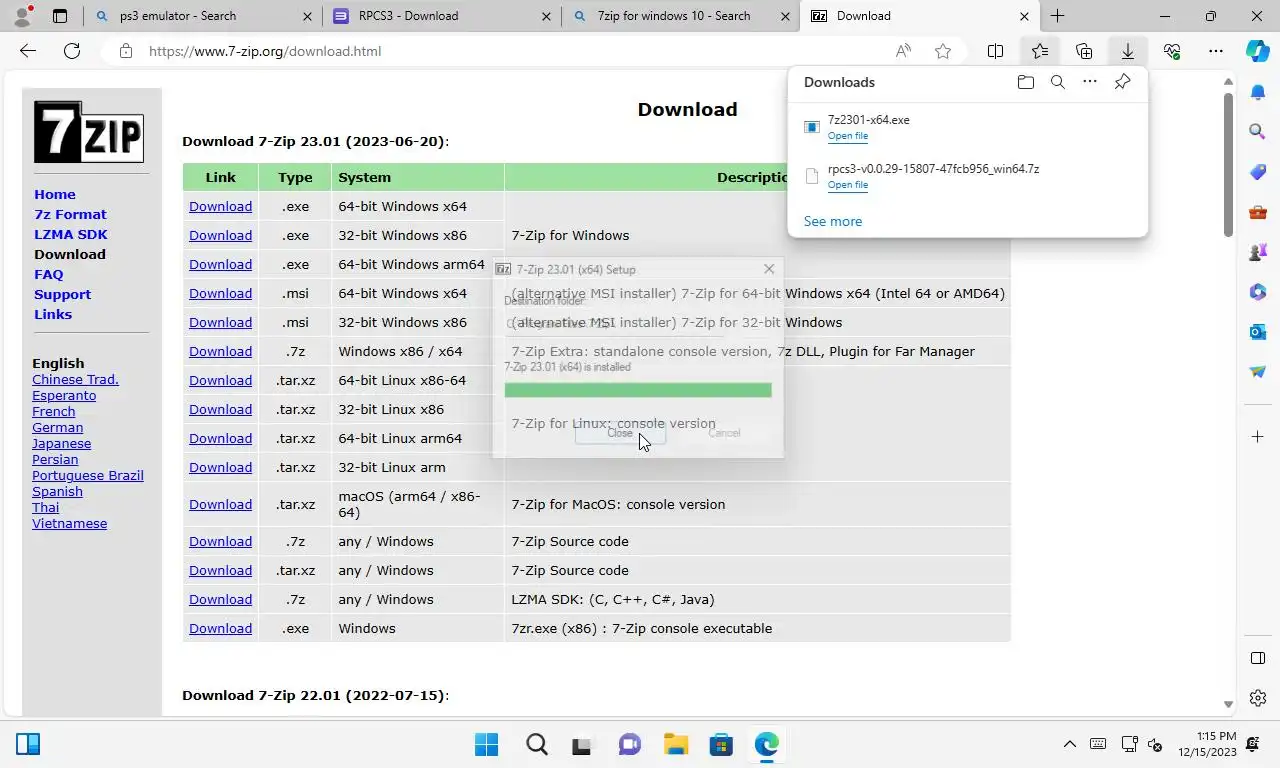Image resolution: width=1280 pixels, height=768 pixels.
Task: Download the 64-bit Windows arm64 .exe
Action: point(220,264)
